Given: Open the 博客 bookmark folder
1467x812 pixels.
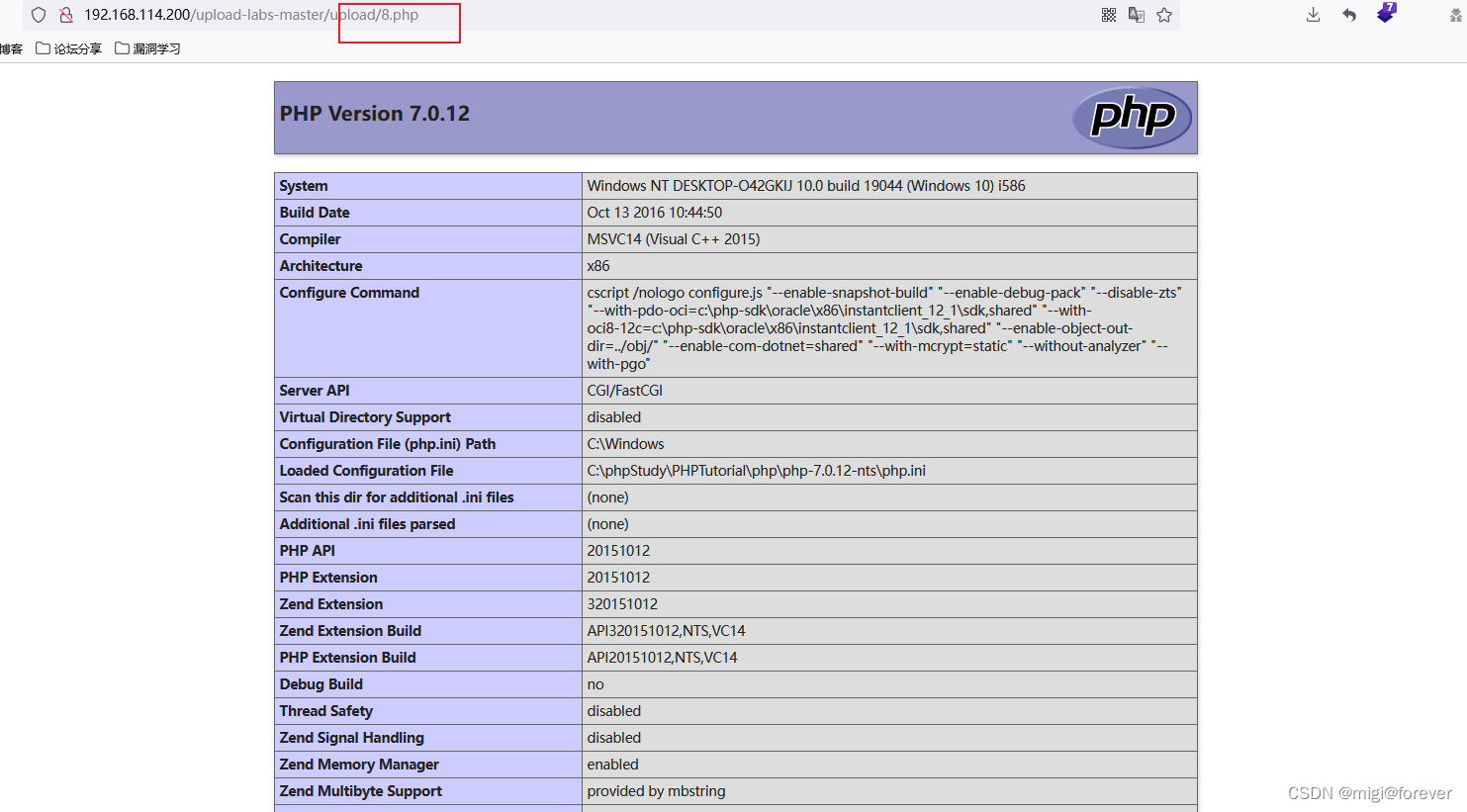Looking at the screenshot, I should [10, 48].
